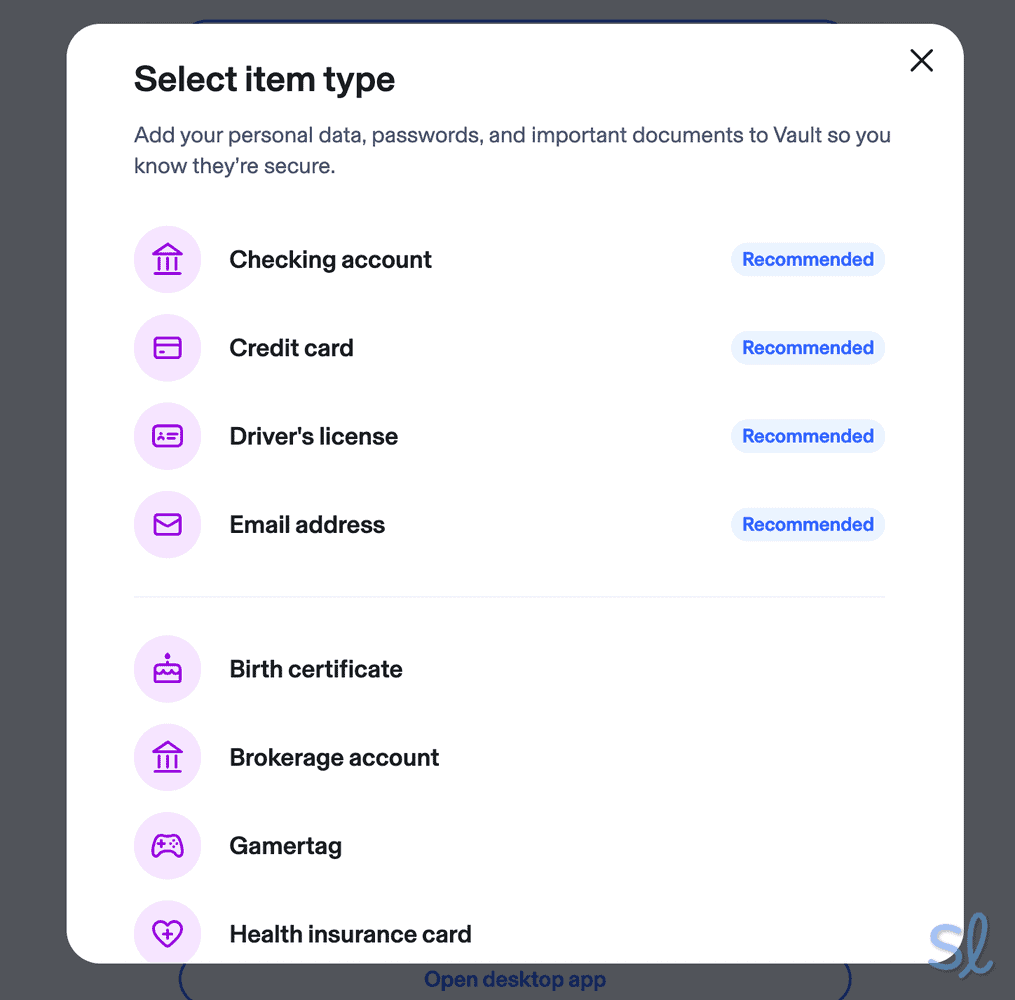The width and height of the screenshot is (1015, 1000).
Task: Click the Checking account bank icon
Action: point(167,260)
